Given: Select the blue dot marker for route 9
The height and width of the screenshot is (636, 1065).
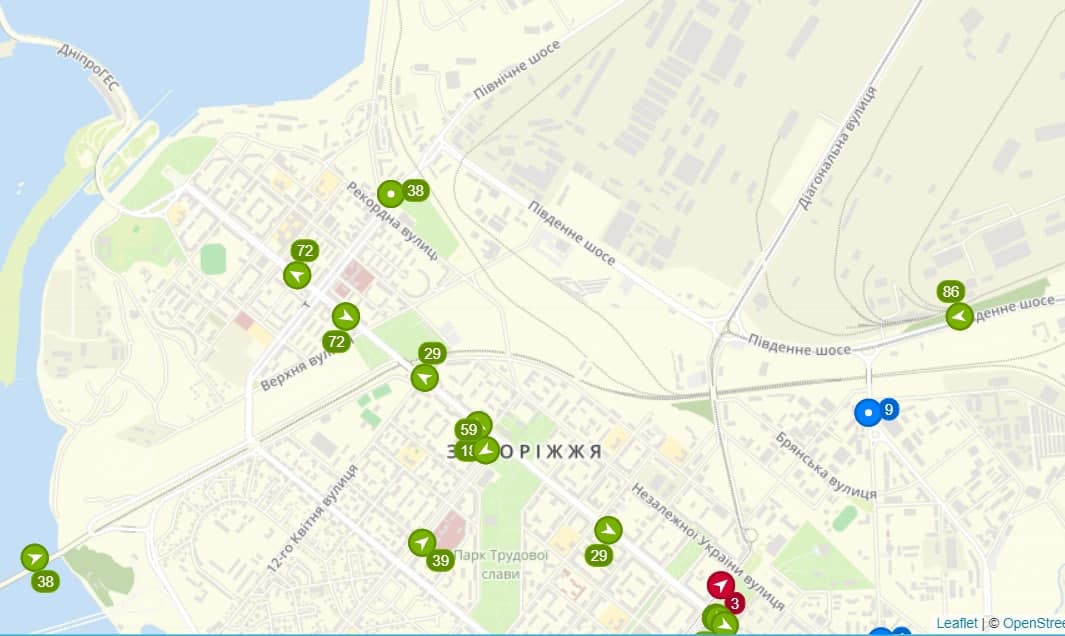Looking at the screenshot, I should pyautogui.click(x=868, y=412).
